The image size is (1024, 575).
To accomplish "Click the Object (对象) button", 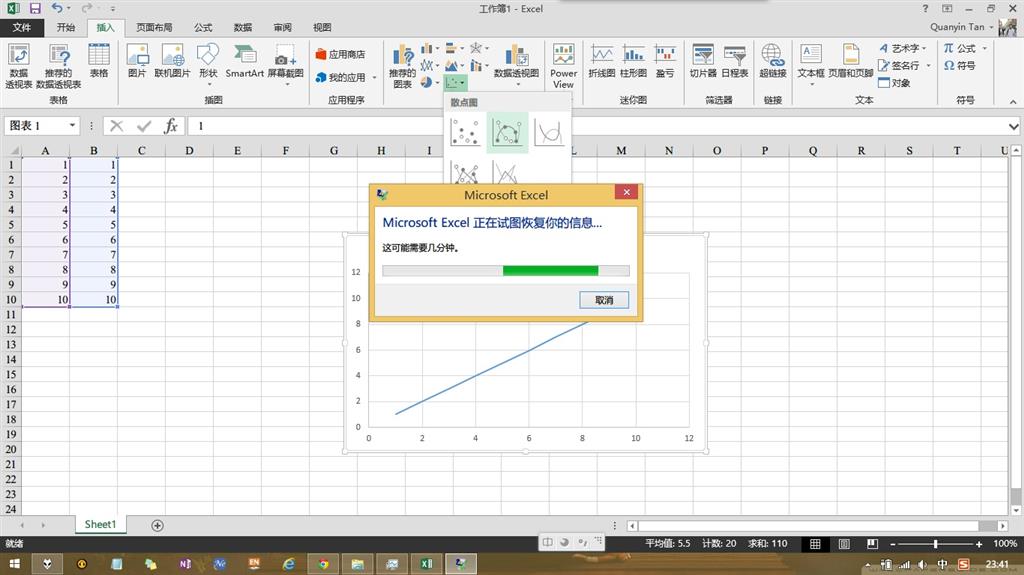I will pos(895,83).
